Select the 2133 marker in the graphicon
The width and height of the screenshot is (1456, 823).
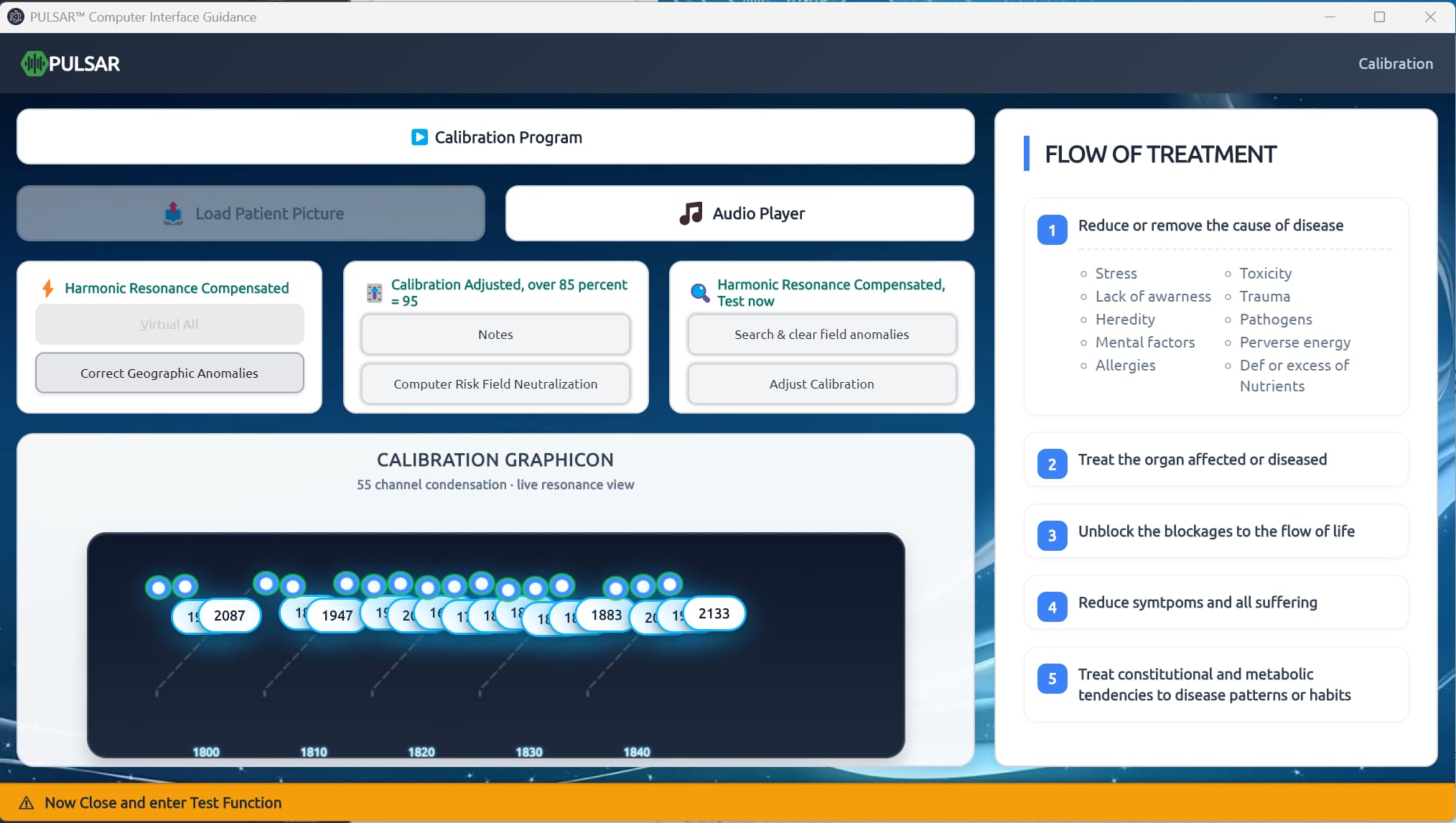coord(714,613)
